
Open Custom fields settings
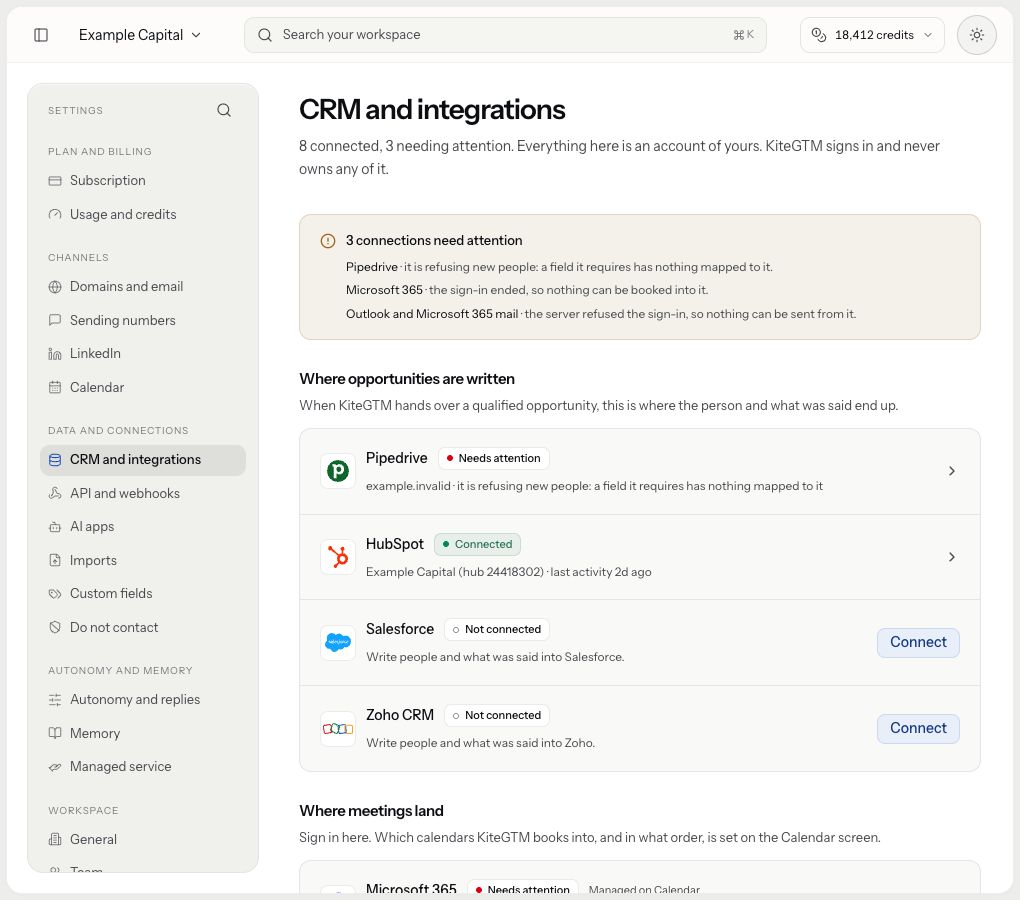tap(142, 594)
